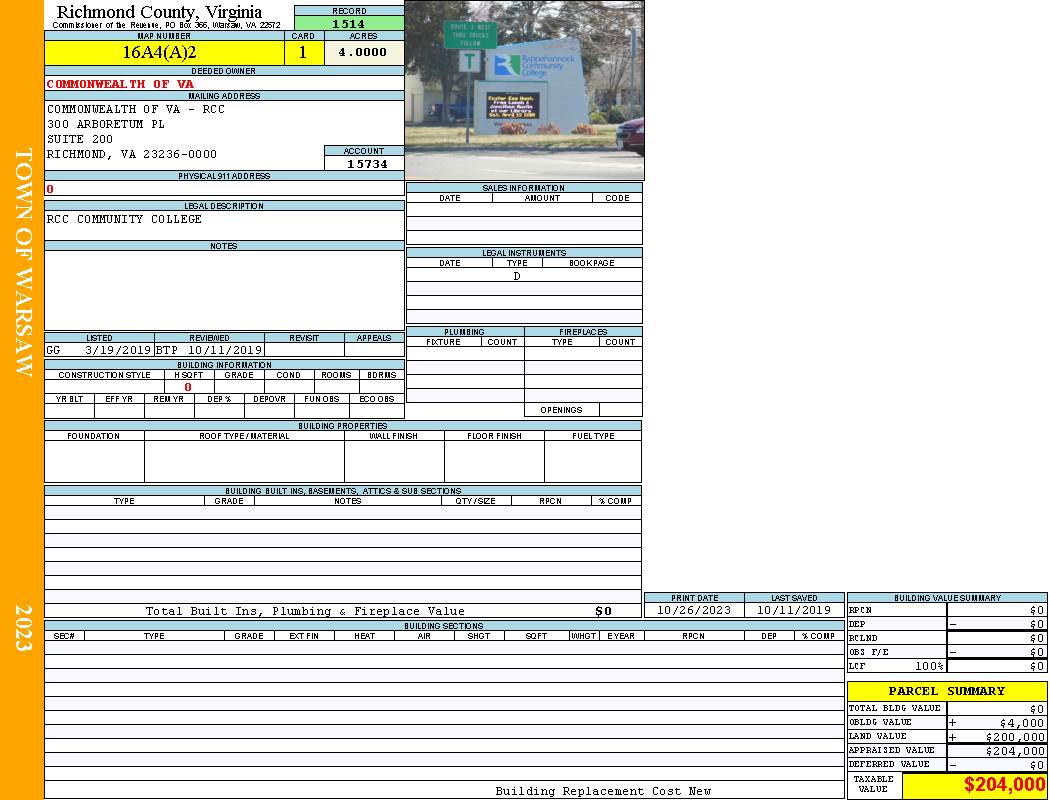Screen dimensions: 1050x800
Task: Click the print date 10/26/2023
Action: point(694,610)
